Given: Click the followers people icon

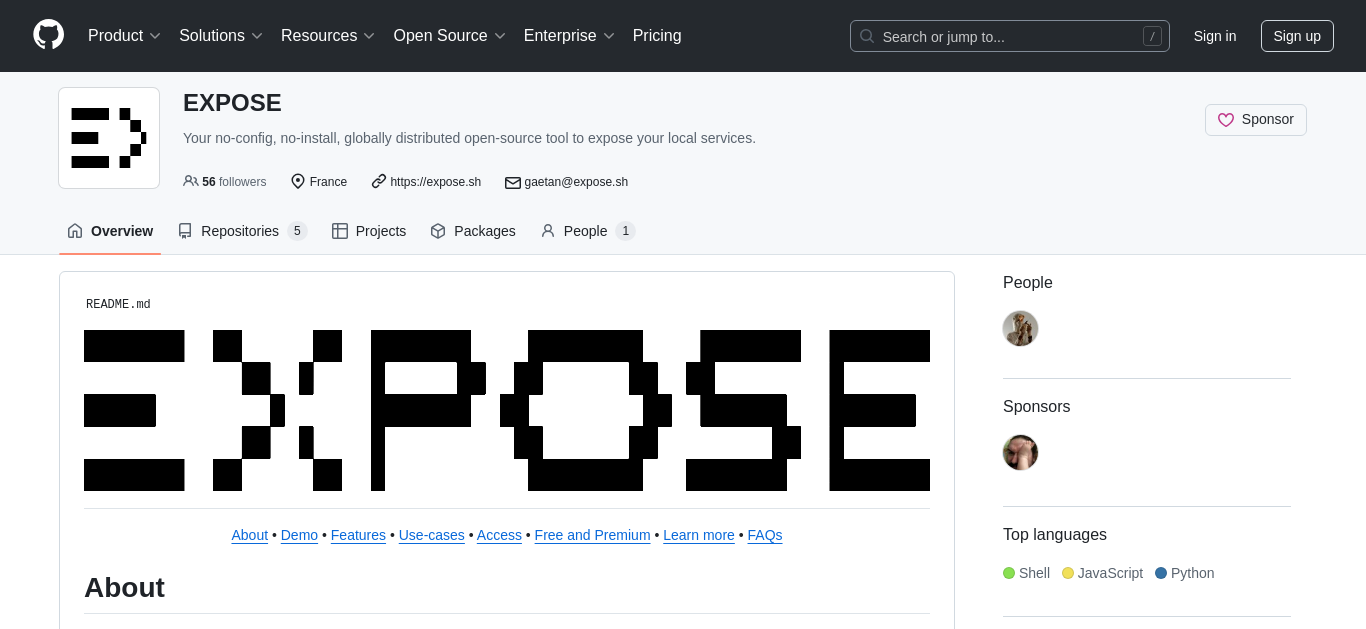Looking at the screenshot, I should click(x=190, y=181).
